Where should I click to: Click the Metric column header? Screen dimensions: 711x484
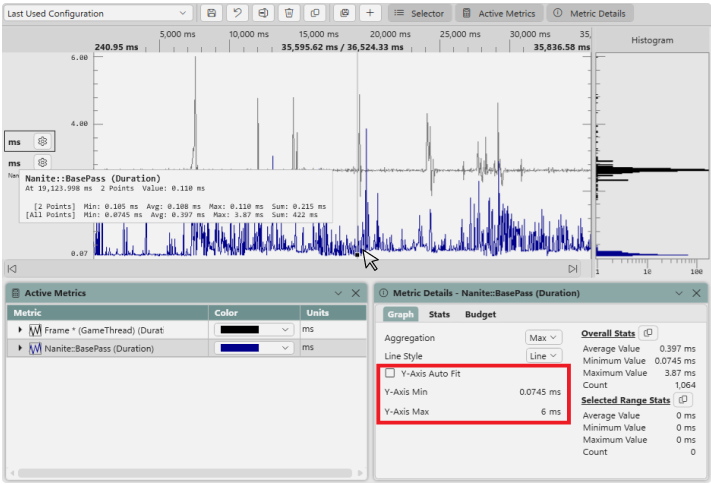(107, 313)
